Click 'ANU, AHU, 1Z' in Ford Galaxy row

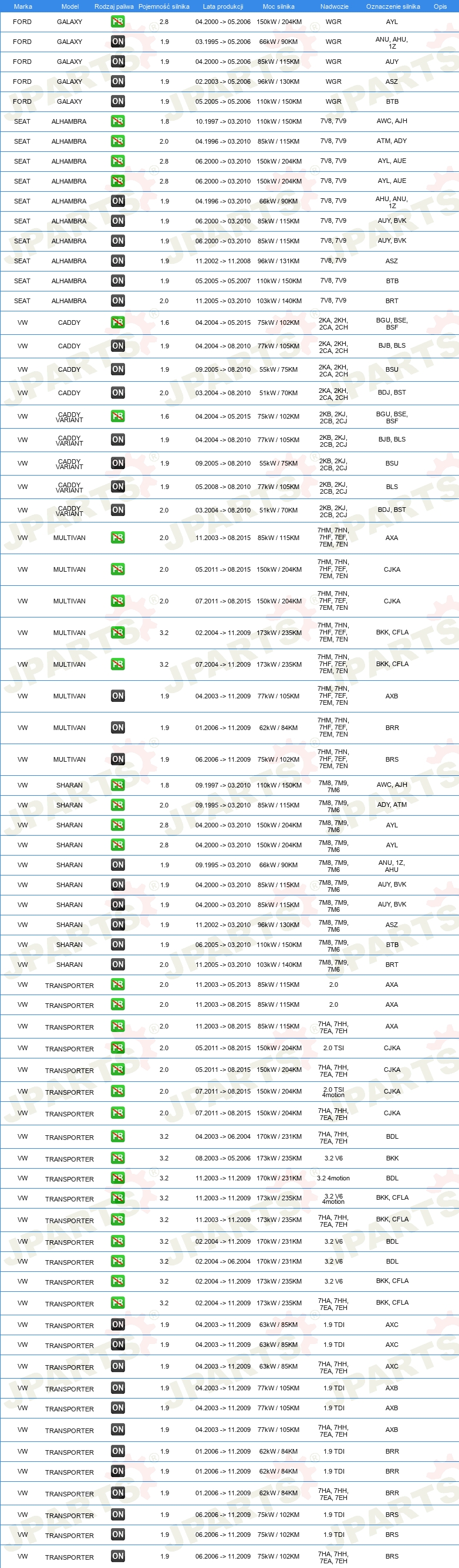(x=392, y=43)
